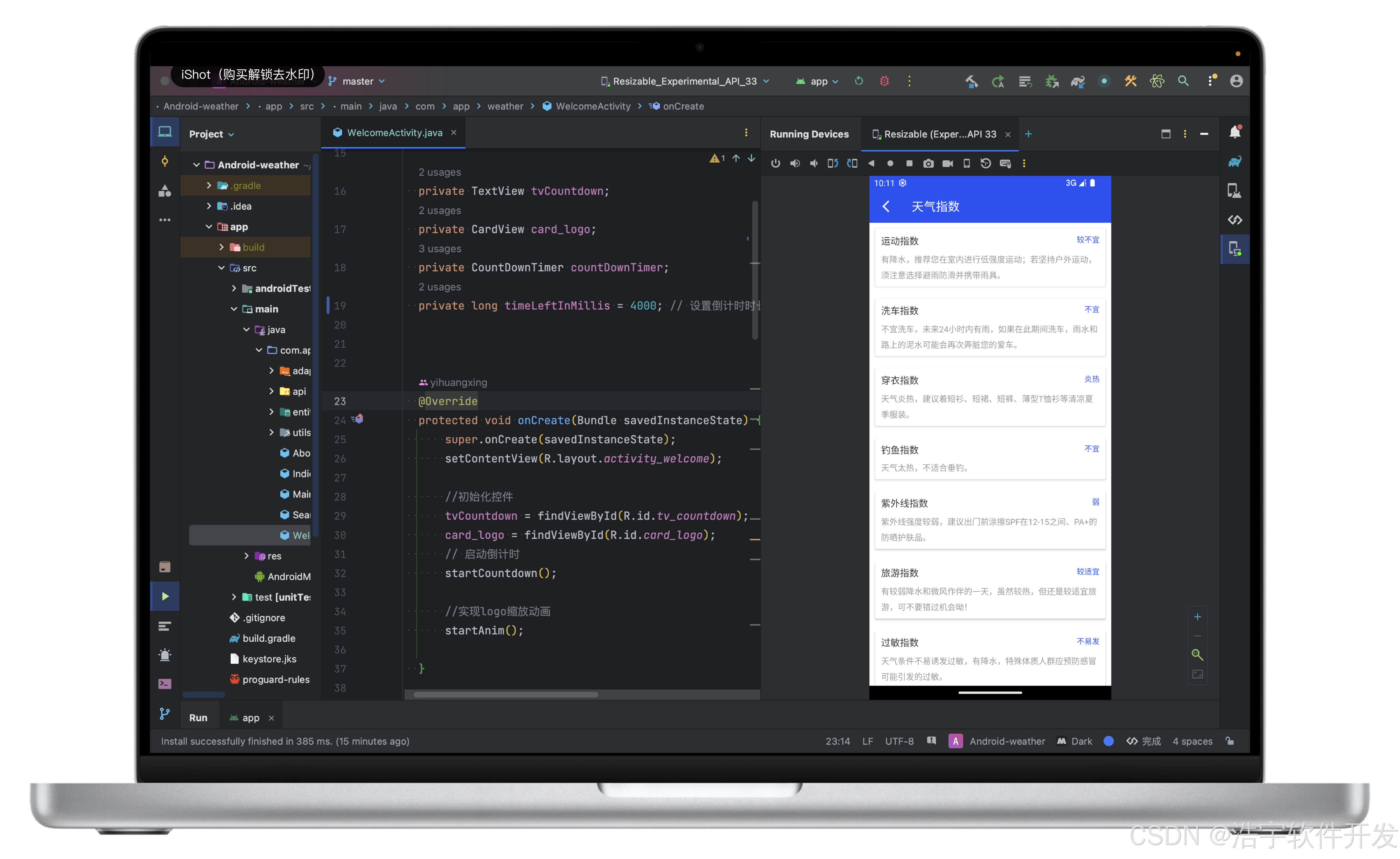Open the Git branch tool window icon
Viewport: 1400px width, 859px height.
pyautogui.click(x=165, y=714)
